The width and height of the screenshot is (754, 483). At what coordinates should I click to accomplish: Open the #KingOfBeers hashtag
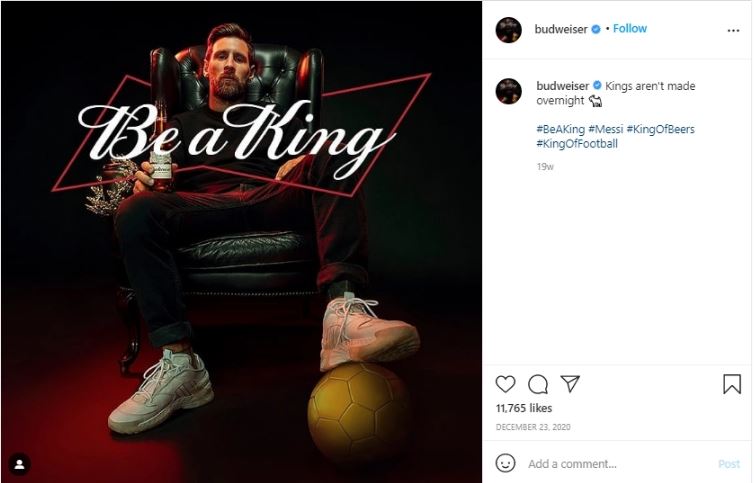(660, 129)
